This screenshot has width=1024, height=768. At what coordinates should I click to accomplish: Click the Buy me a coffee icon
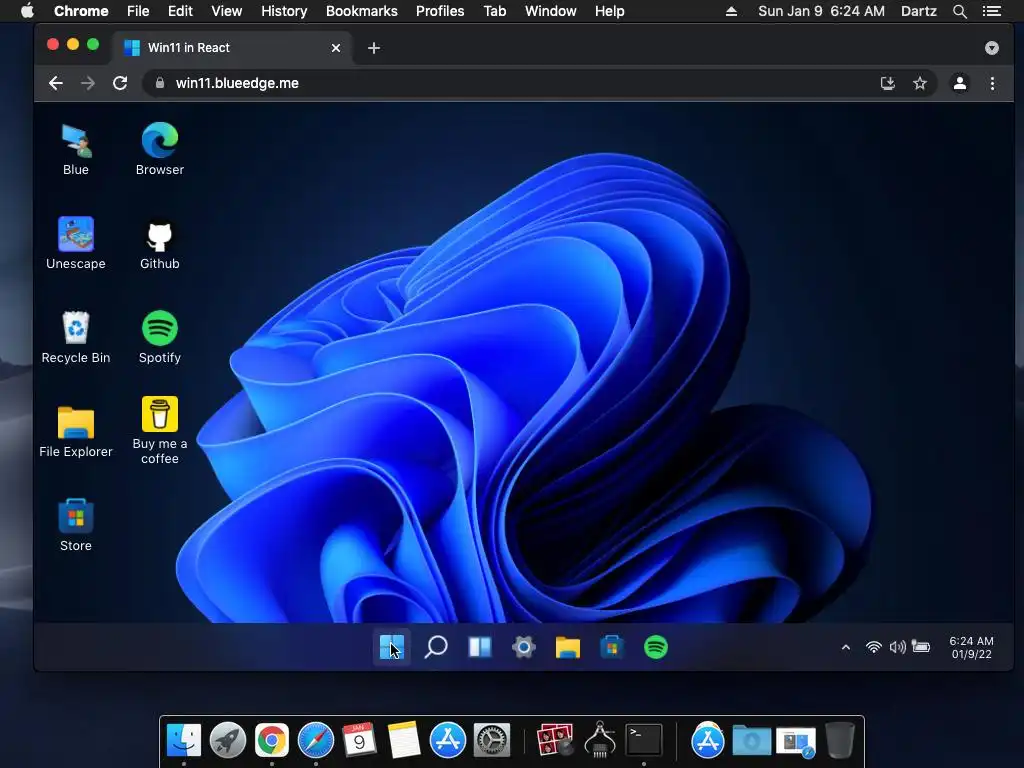pyautogui.click(x=159, y=431)
